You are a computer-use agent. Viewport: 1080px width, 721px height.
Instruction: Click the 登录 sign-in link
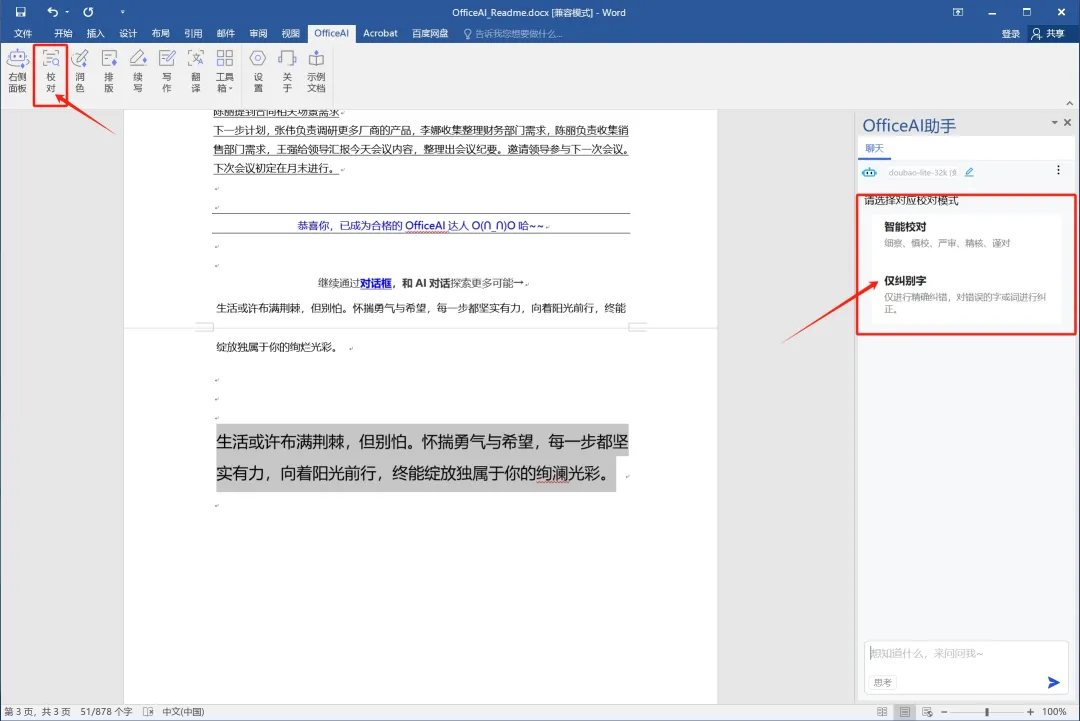pyautogui.click(x=1010, y=34)
